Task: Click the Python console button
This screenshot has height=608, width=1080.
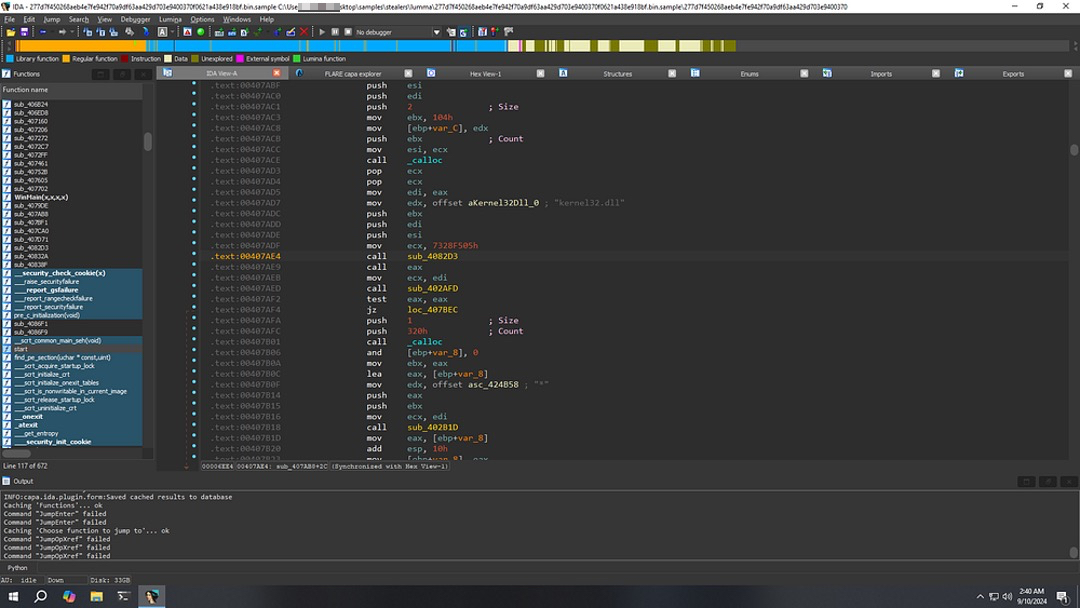Action: (x=18, y=567)
